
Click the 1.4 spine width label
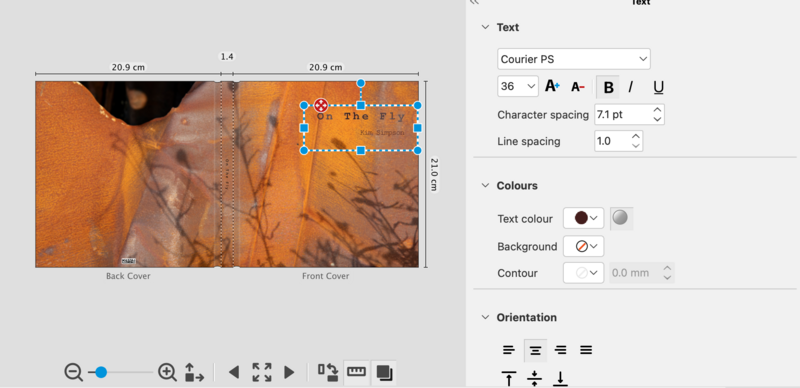coord(227,56)
